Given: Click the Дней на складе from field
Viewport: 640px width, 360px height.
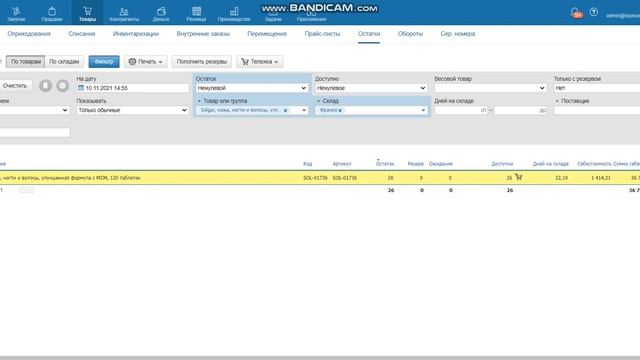Looking at the screenshot, I should coord(461,110).
